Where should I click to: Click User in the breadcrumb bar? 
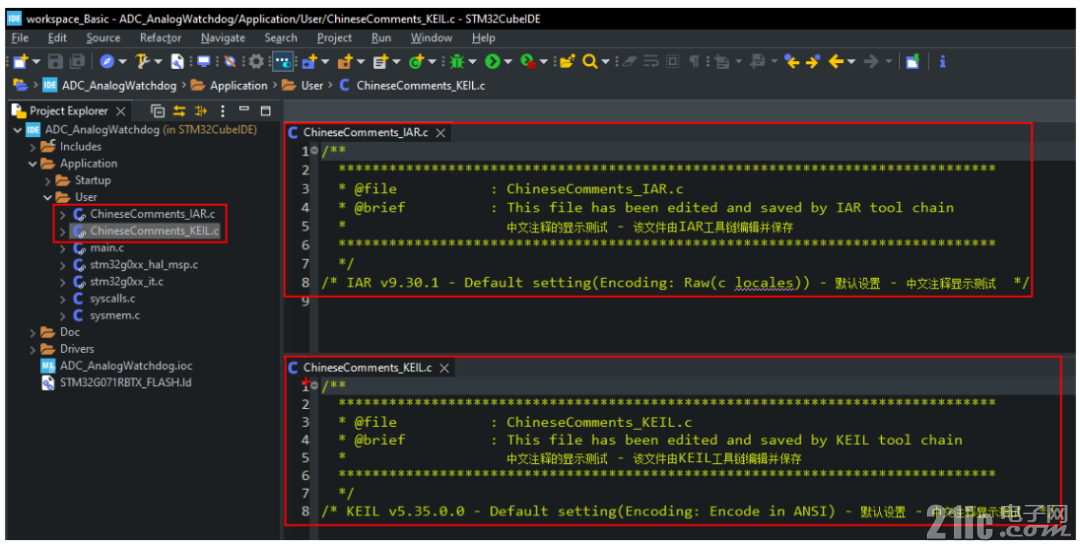click(312, 85)
